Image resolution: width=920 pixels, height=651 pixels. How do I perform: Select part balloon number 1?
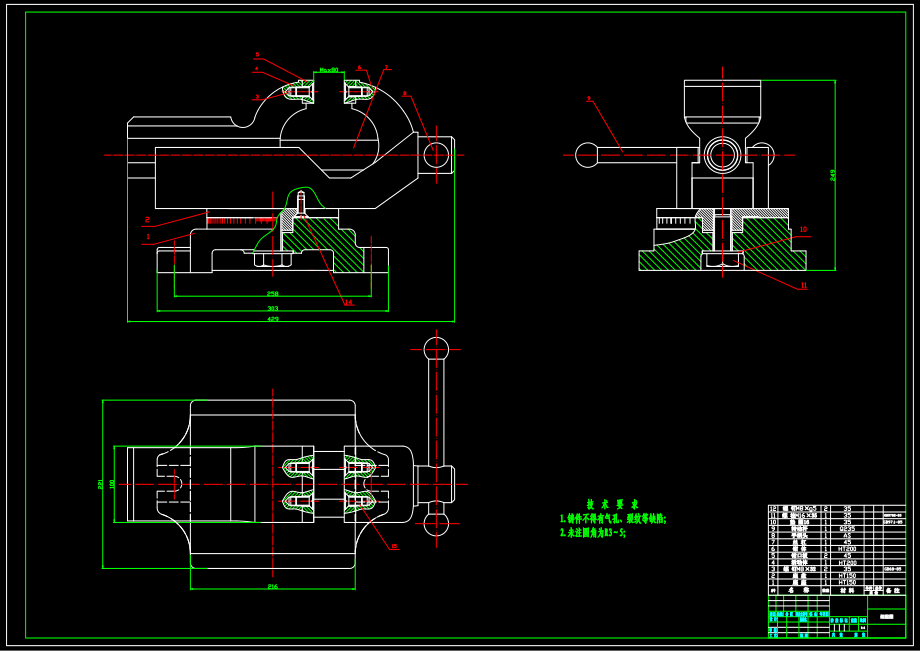click(x=148, y=237)
